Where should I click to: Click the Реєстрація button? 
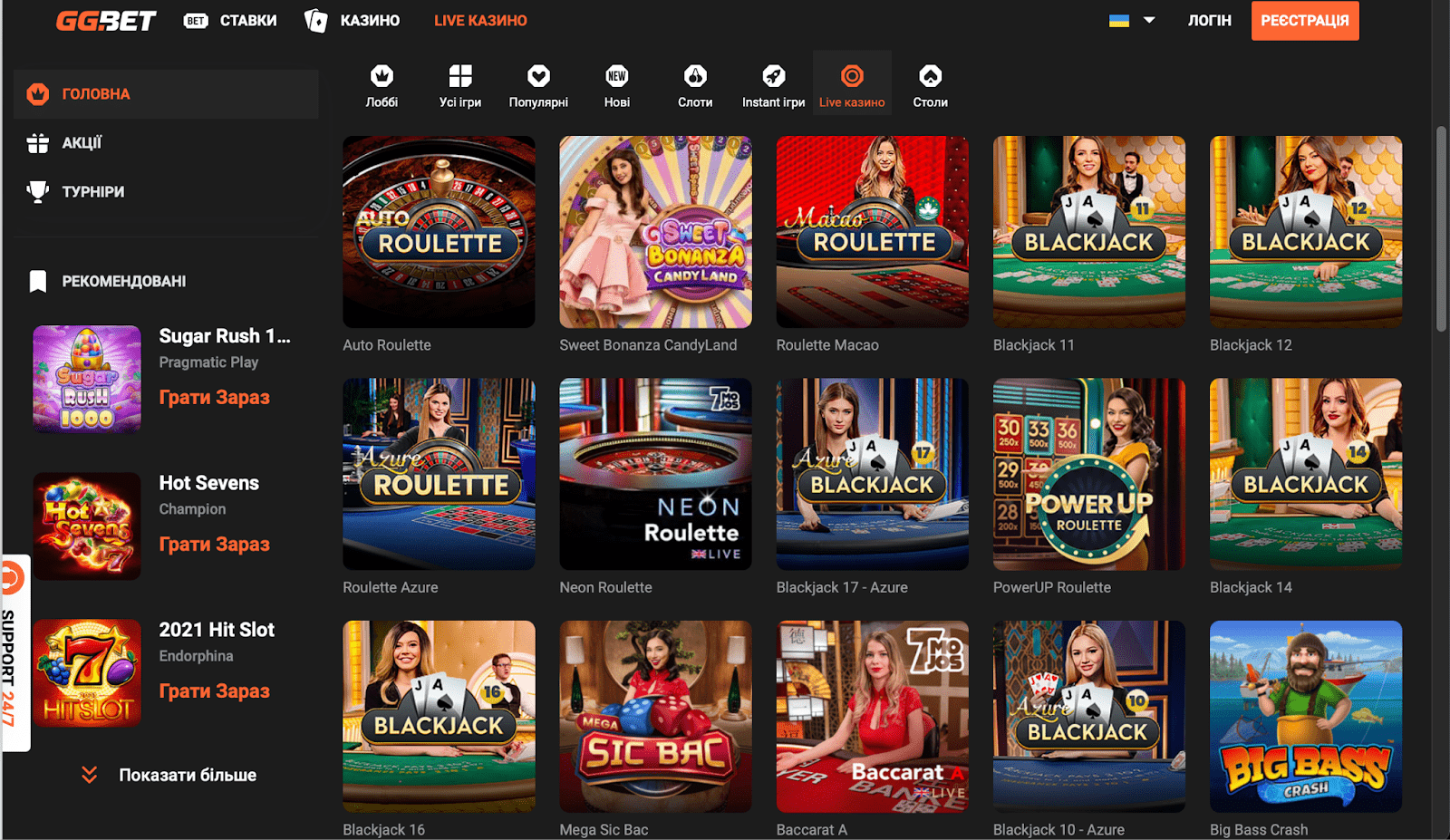[x=1304, y=21]
